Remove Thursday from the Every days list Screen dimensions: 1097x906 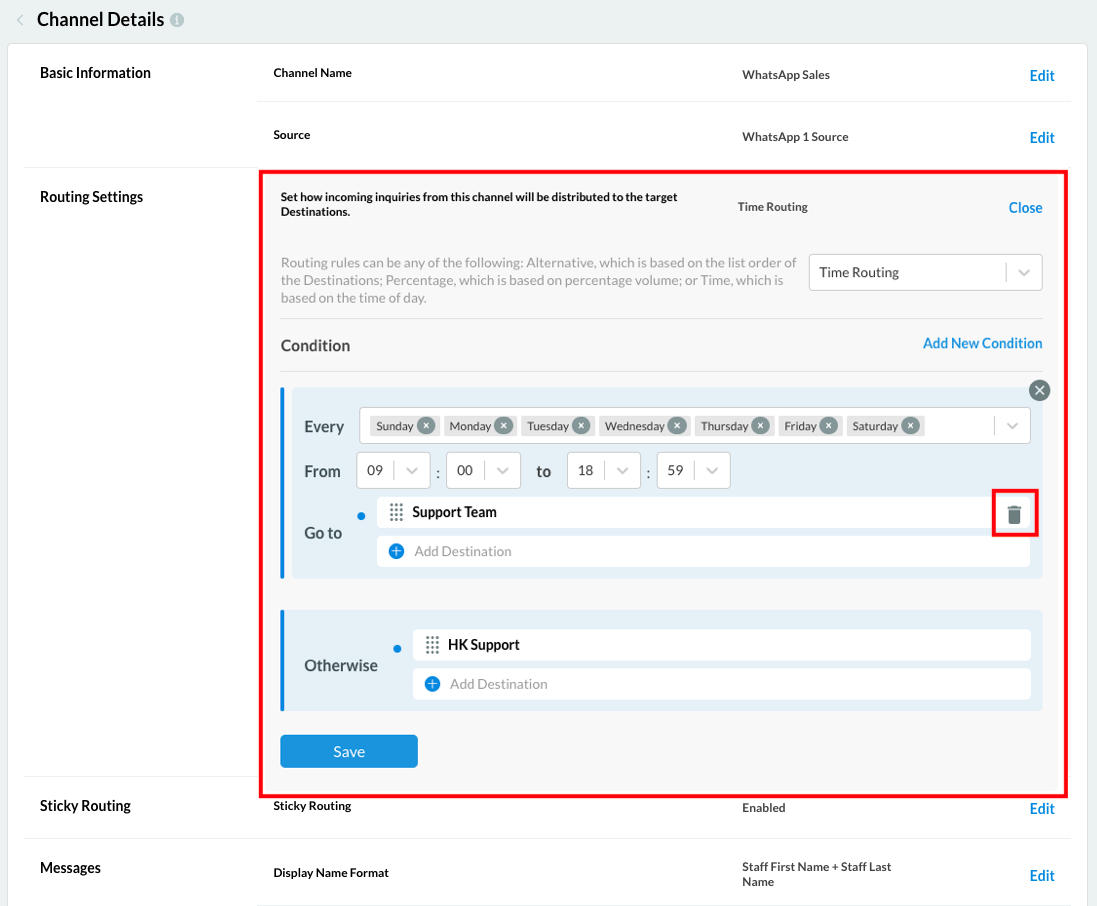point(760,425)
